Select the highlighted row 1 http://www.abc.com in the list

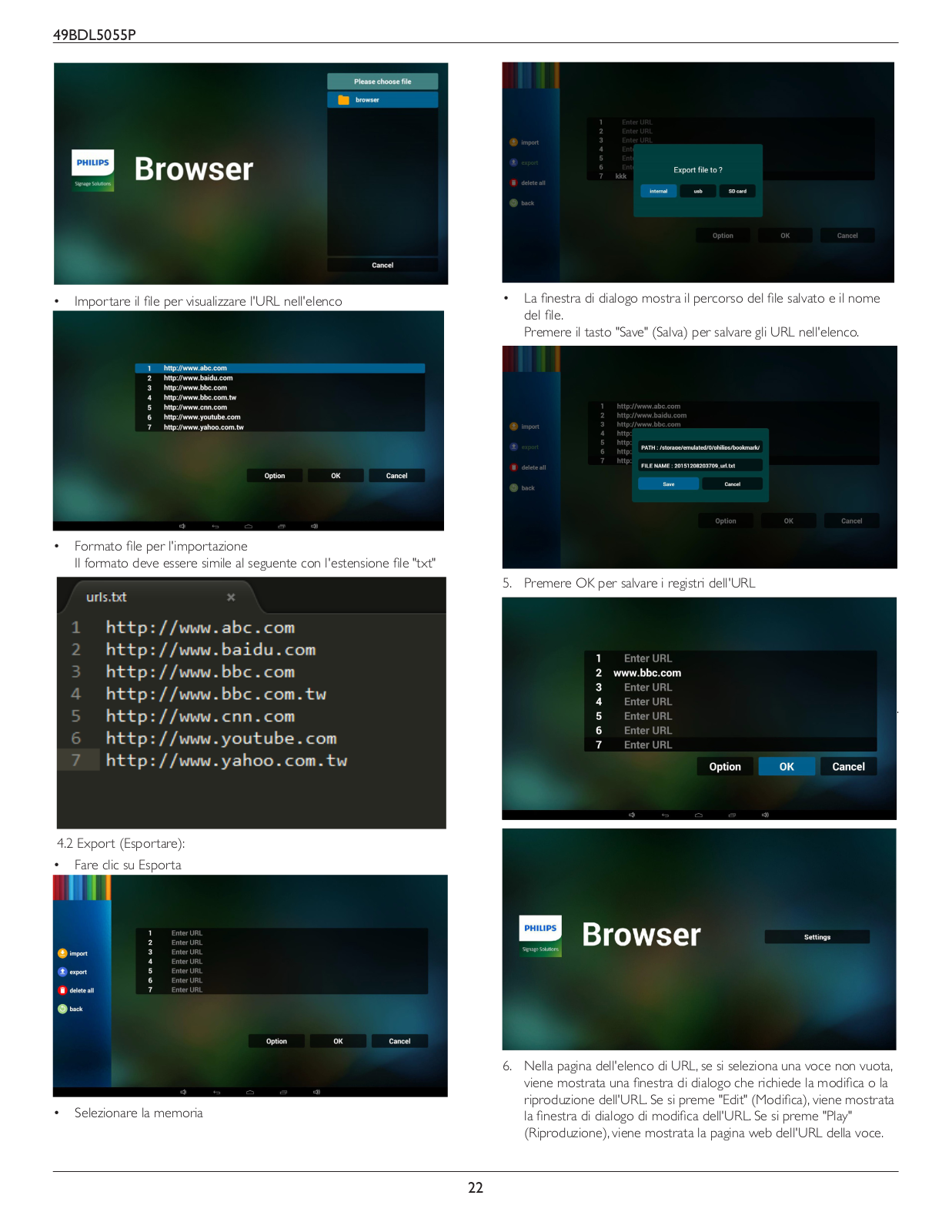[280, 368]
